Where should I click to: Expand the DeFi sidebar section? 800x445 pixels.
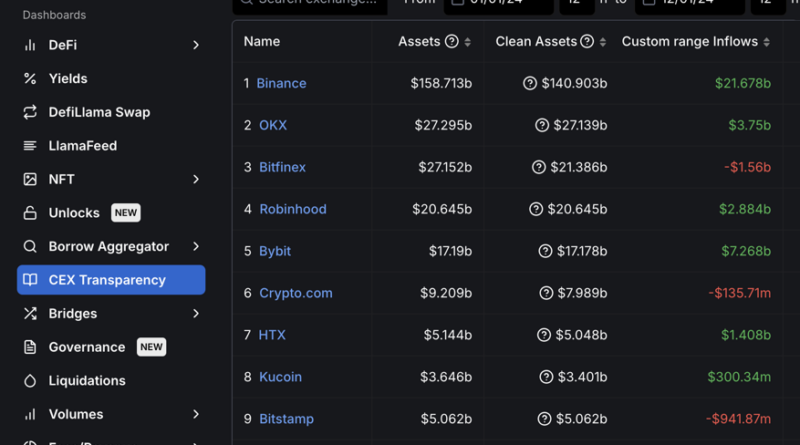coord(196,45)
